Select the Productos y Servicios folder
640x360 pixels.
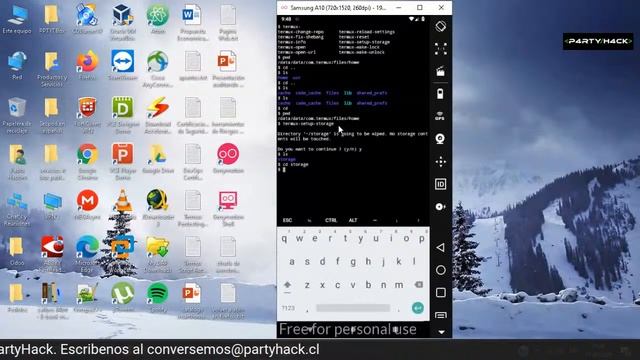tap(52, 69)
